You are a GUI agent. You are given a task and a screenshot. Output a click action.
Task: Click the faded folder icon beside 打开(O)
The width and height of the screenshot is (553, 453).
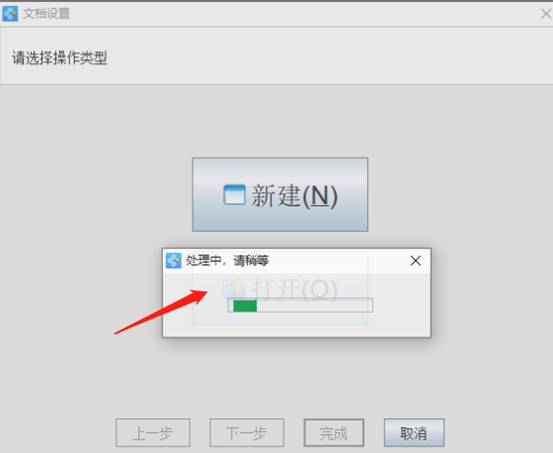[234, 288]
